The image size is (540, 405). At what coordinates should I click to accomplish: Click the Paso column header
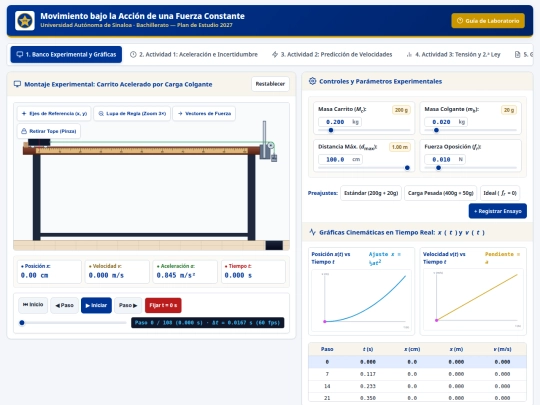point(327,349)
